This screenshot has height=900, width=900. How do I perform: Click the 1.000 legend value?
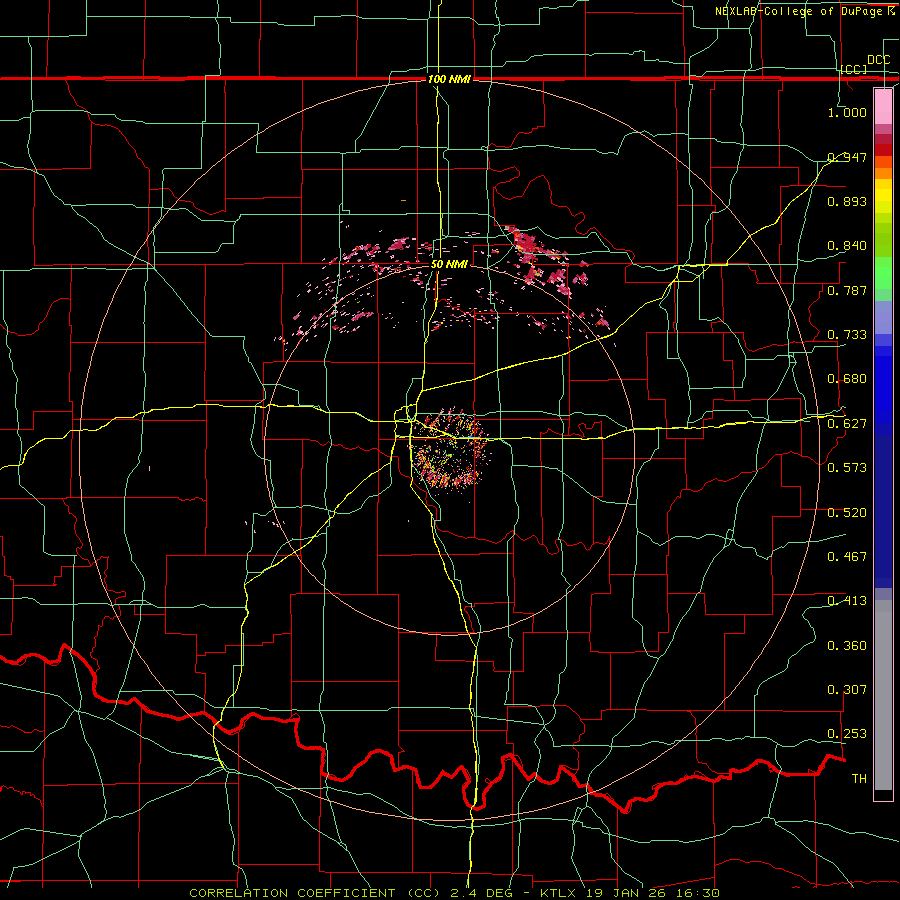(847, 112)
